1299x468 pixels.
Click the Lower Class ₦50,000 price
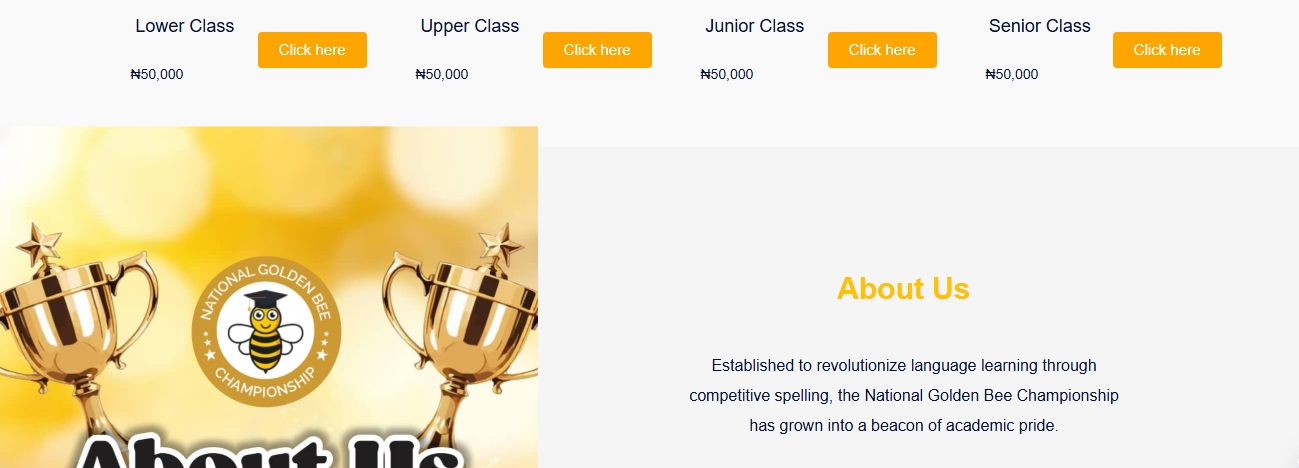157,74
